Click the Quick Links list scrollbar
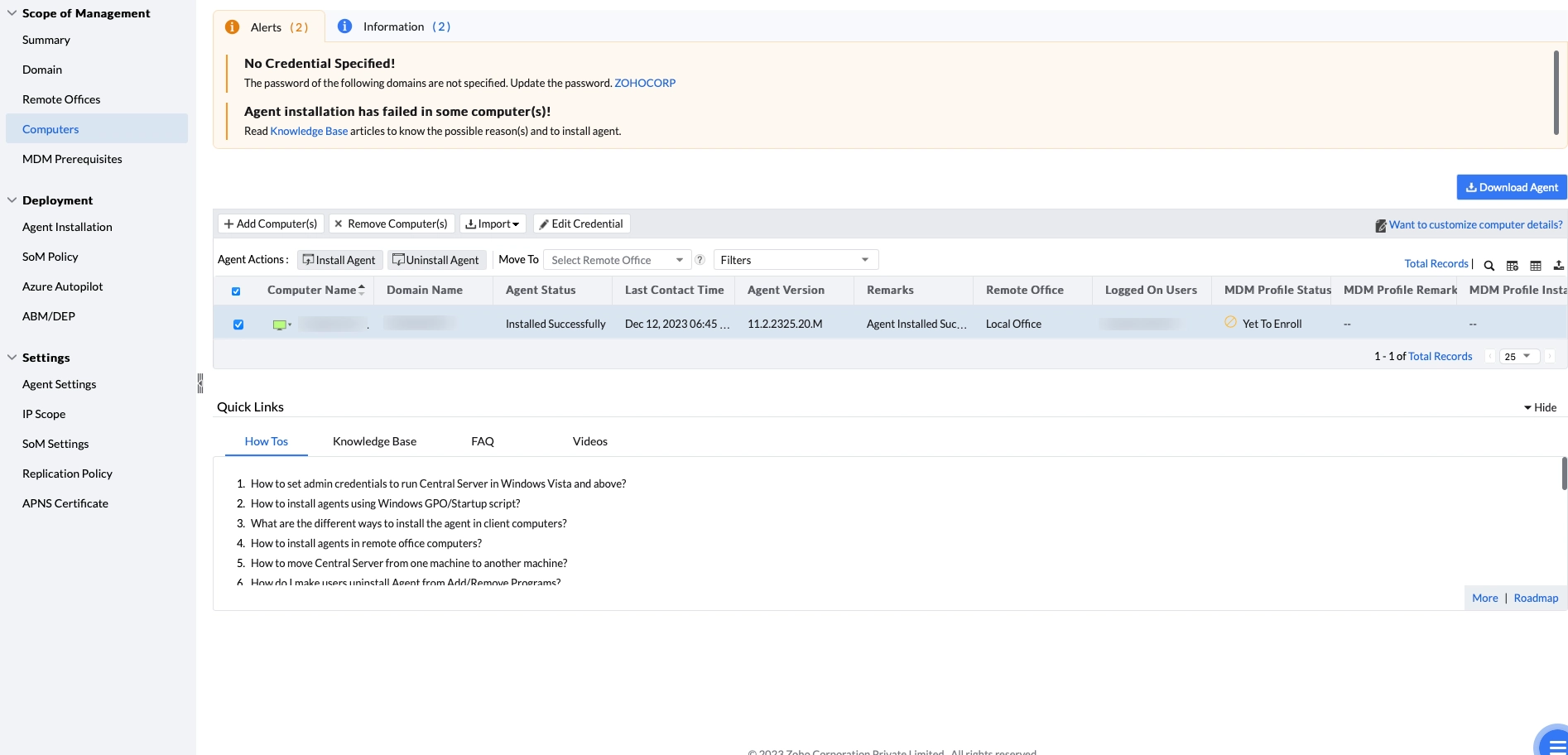The image size is (1568, 755). click(1564, 473)
